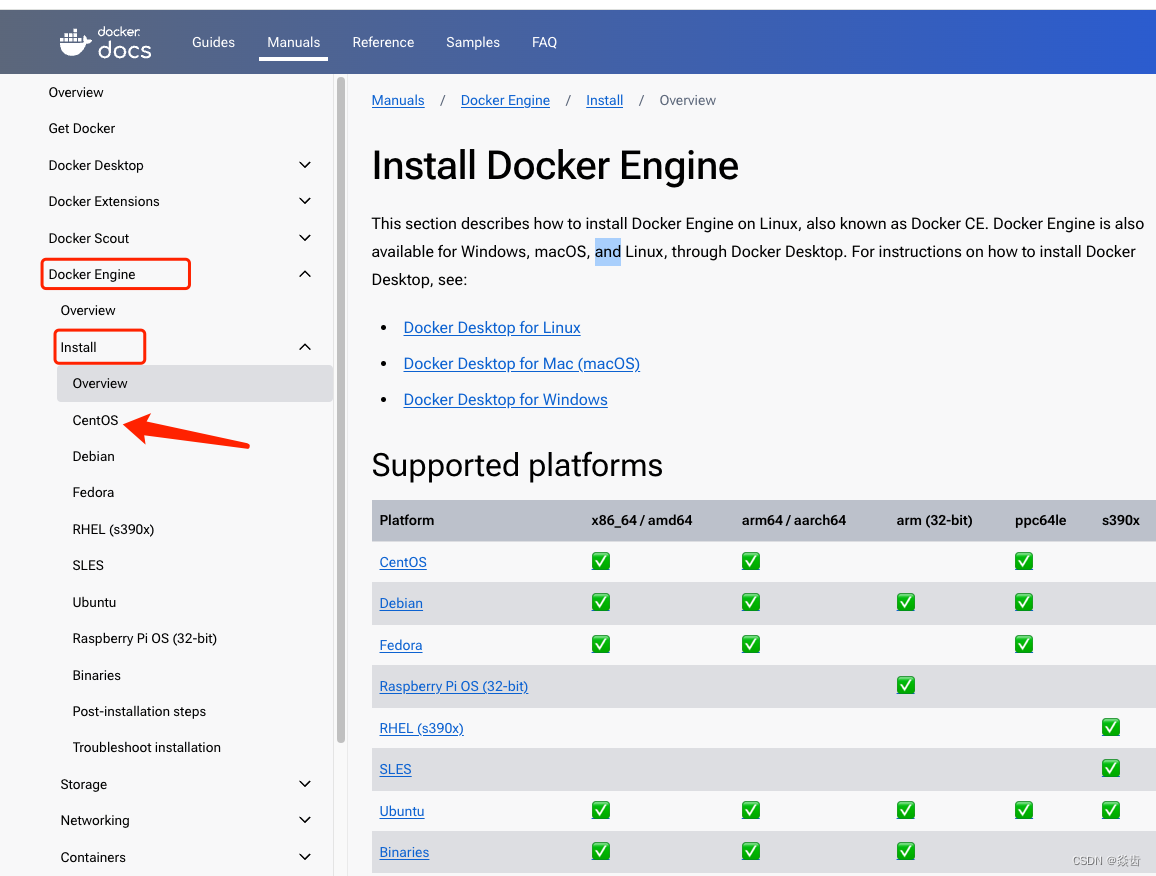Click CentOS link in platforms table
Image resolution: width=1156 pixels, height=876 pixels.
(403, 562)
